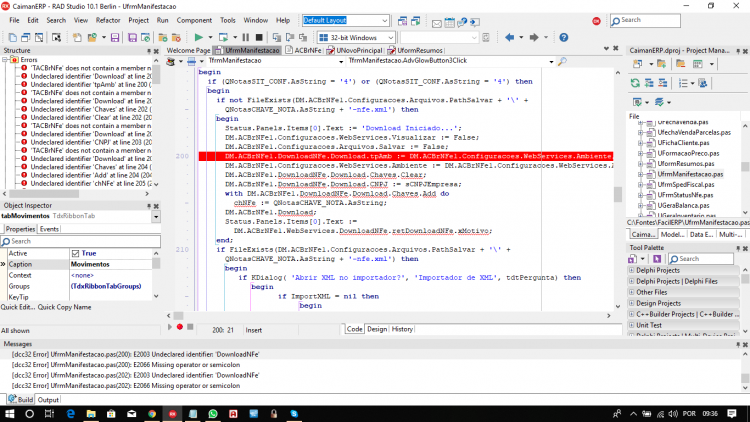Click the Object Inspector search field
The width and height of the screenshot is (750, 422).
pos(80,242)
